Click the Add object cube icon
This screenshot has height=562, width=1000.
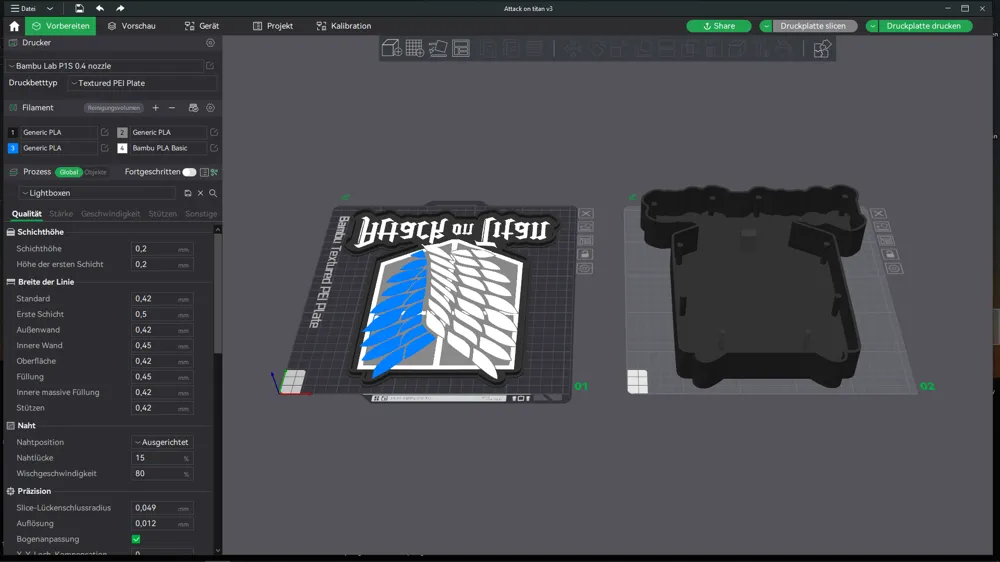click(x=391, y=48)
